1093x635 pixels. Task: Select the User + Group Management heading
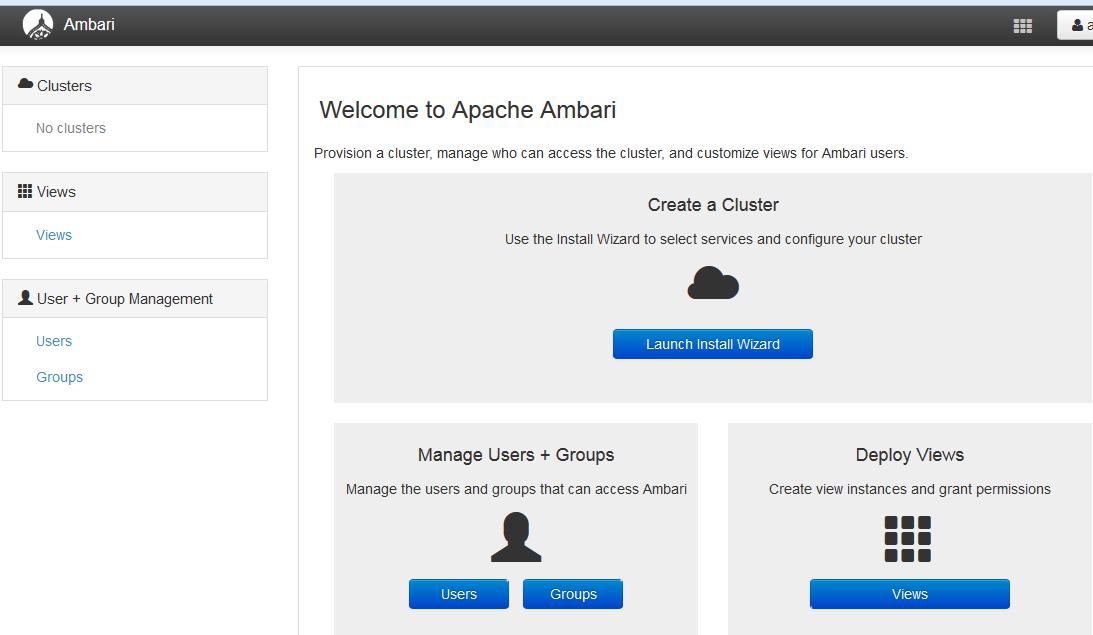pyautogui.click(x=125, y=299)
